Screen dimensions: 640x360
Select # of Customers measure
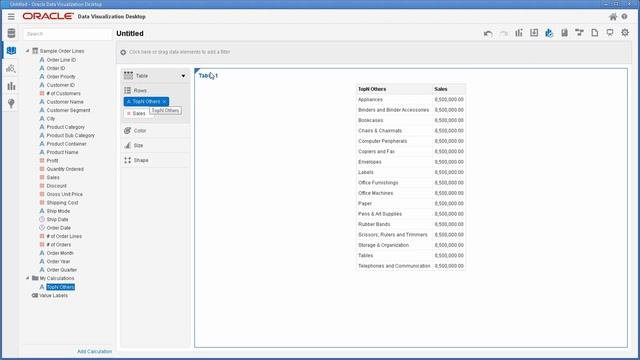pyautogui.click(x=63, y=93)
